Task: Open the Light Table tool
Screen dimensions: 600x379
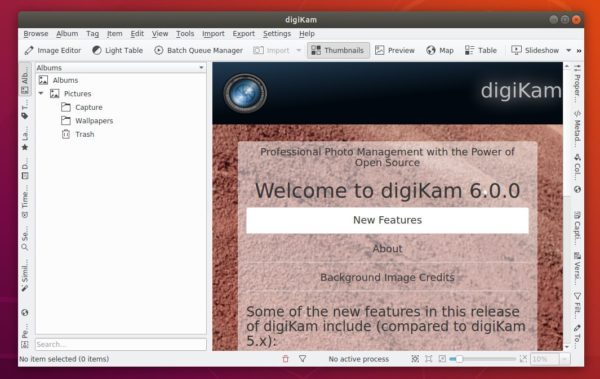Action: click(117, 50)
